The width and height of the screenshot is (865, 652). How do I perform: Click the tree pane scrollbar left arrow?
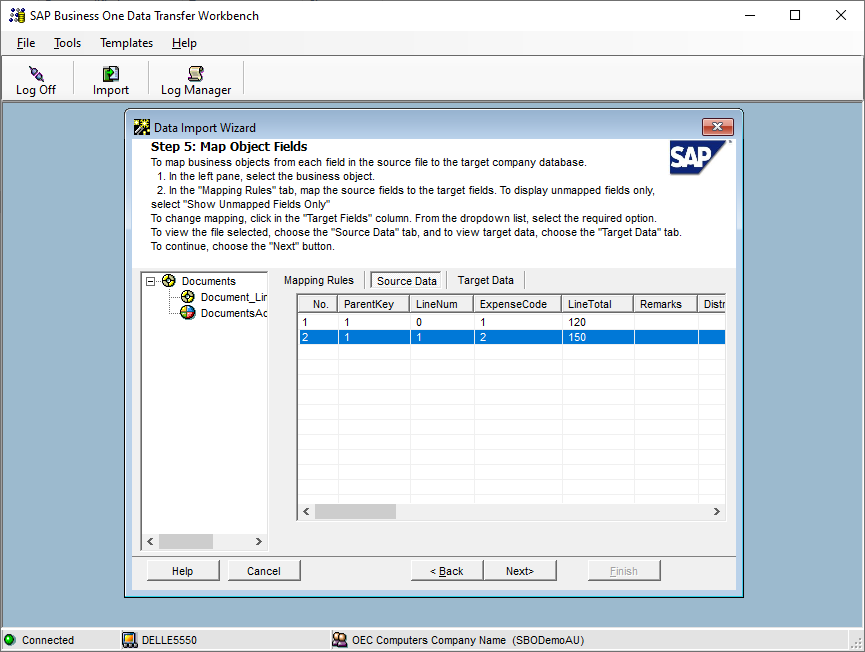[x=150, y=542]
